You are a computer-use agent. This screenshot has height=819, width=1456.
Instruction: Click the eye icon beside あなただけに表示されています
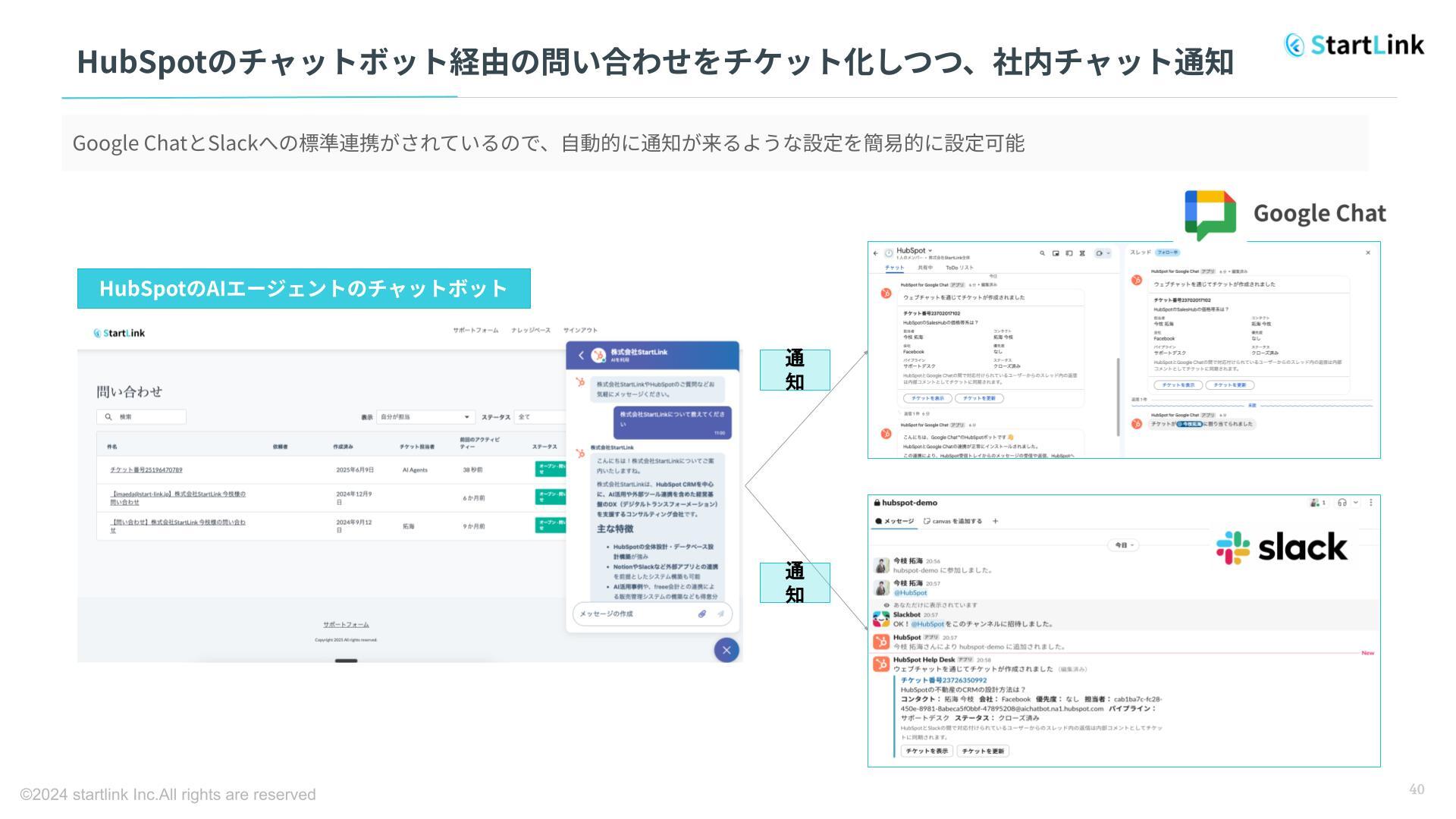[886, 605]
